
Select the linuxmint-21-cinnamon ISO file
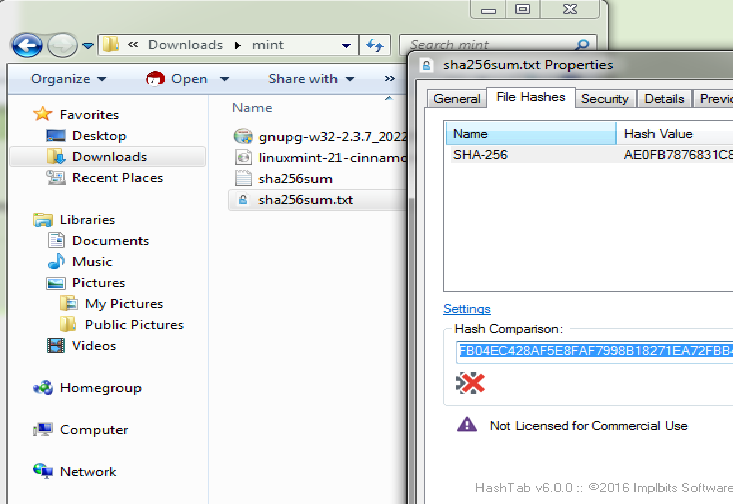click(x=333, y=158)
